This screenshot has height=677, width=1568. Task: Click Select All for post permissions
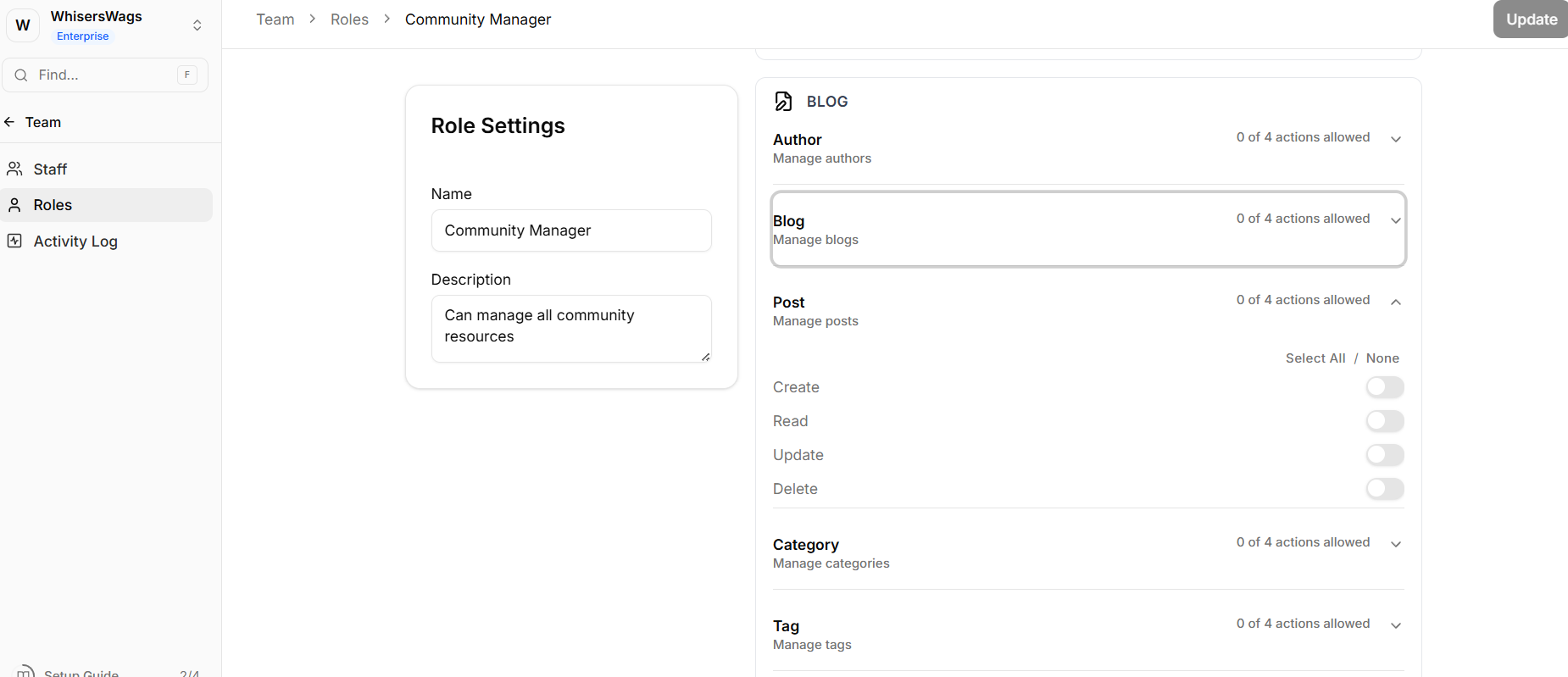click(x=1315, y=358)
